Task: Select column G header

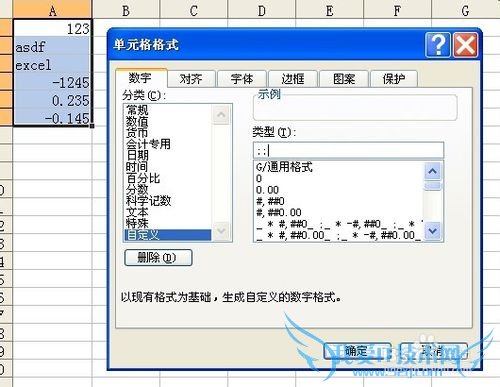Action: 466,10
